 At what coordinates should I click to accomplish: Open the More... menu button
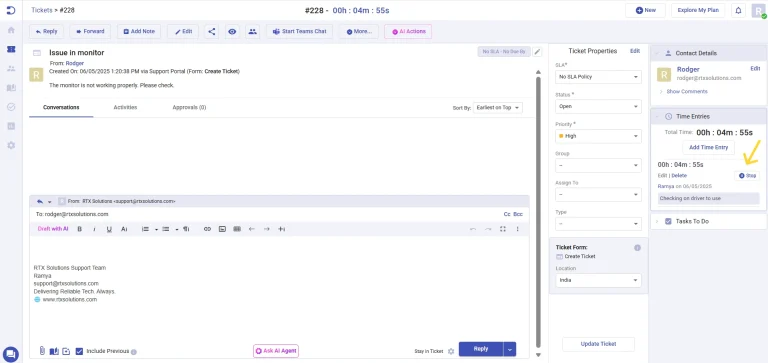click(359, 31)
